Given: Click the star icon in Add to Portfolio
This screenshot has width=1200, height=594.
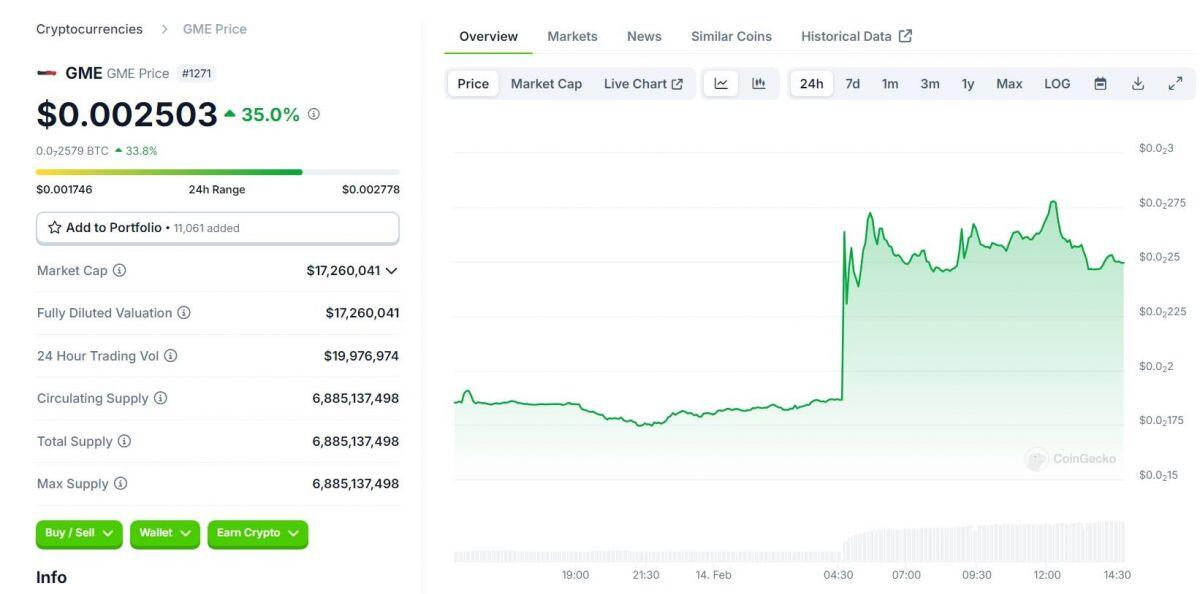Looking at the screenshot, I should pyautogui.click(x=55, y=227).
